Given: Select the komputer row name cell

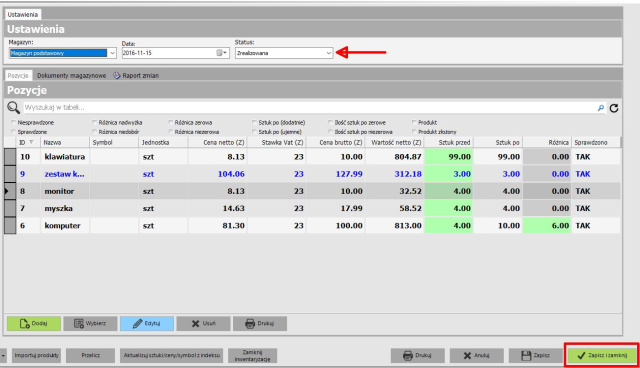Looking at the screenshot, I should tap(64, 226).
